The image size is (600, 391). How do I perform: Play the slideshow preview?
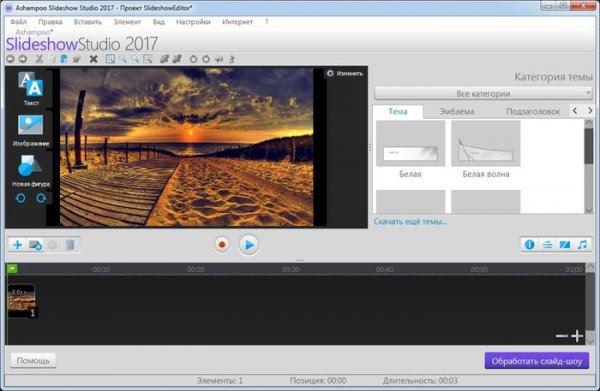249,244
